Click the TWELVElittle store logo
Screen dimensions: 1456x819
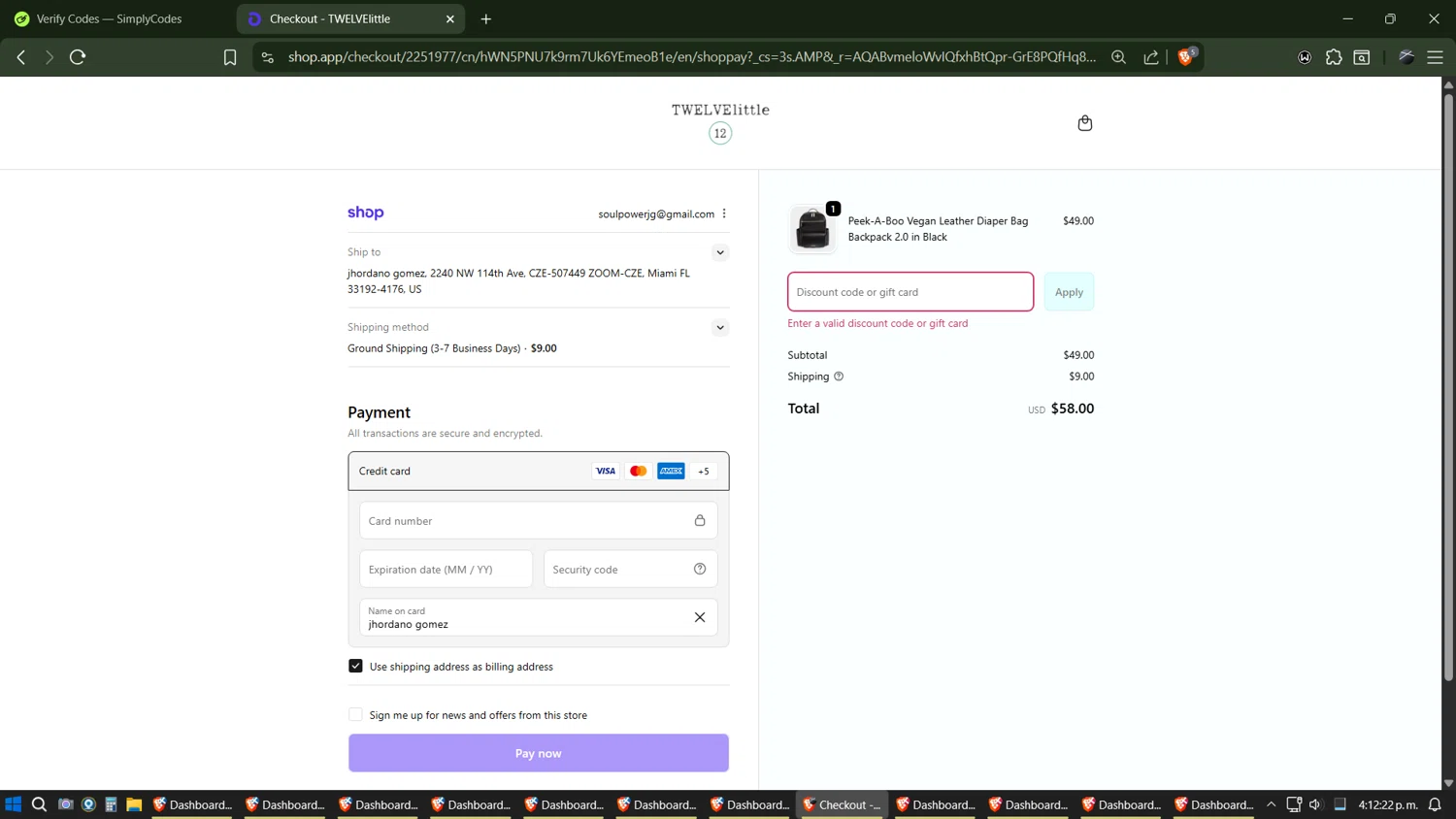(x=720, y=122)
